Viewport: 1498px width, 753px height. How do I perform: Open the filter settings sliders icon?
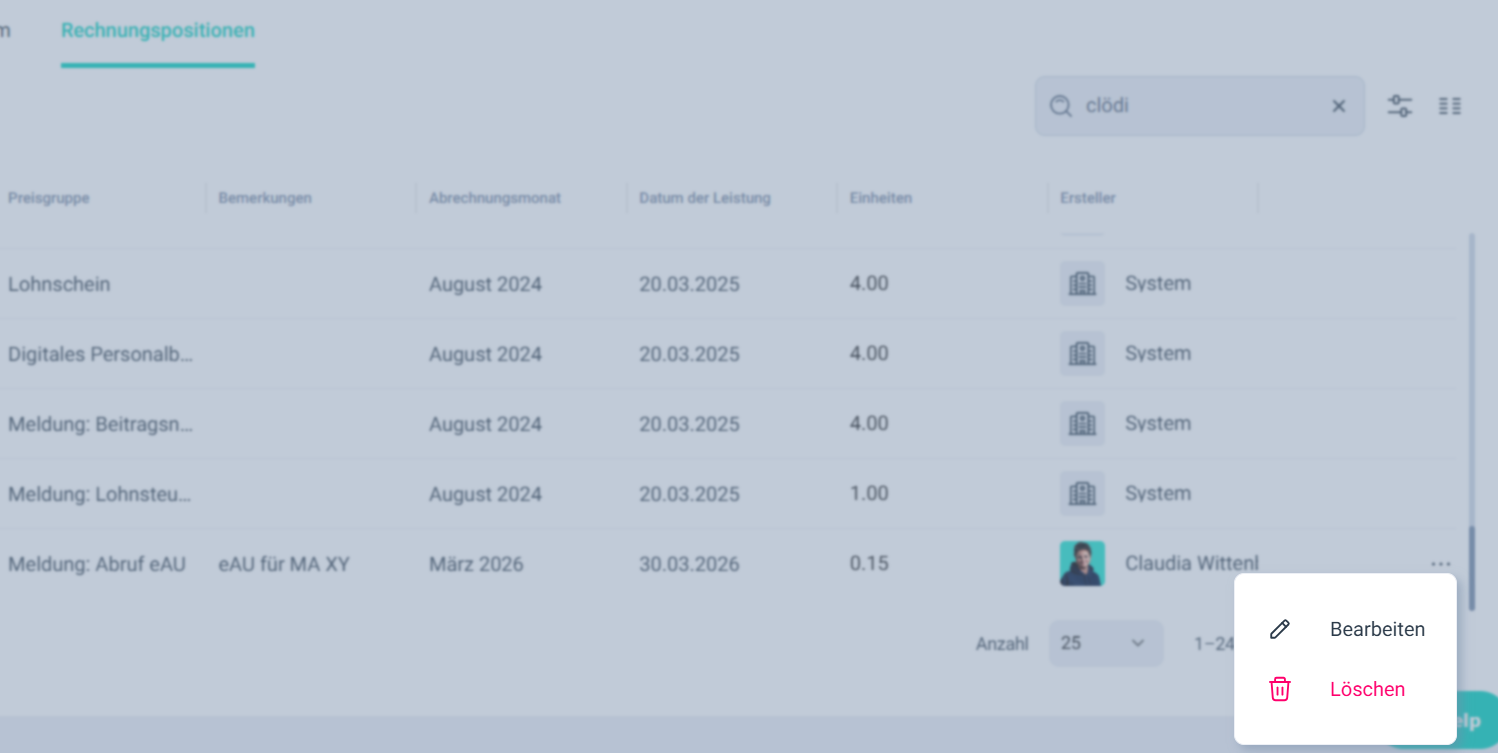pos(1399,106)
